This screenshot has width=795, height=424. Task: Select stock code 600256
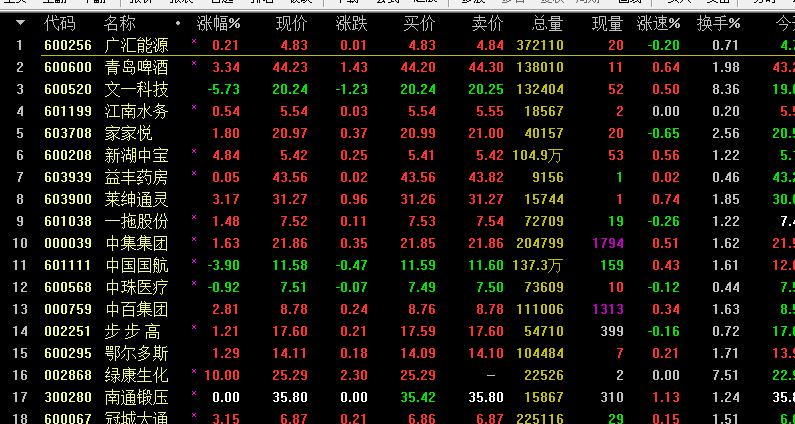[68, 46]
